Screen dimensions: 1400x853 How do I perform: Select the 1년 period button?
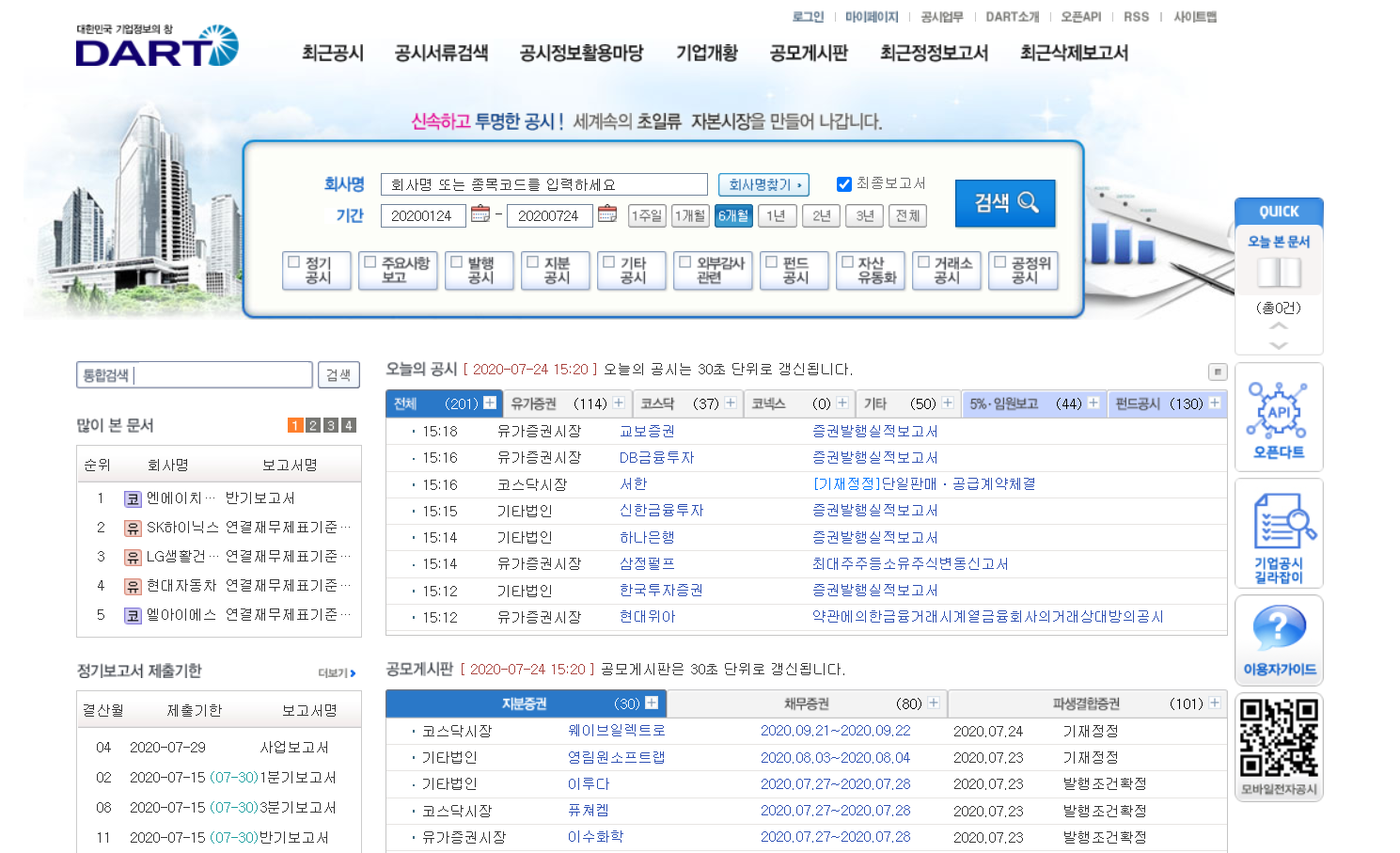pos(777,215)
